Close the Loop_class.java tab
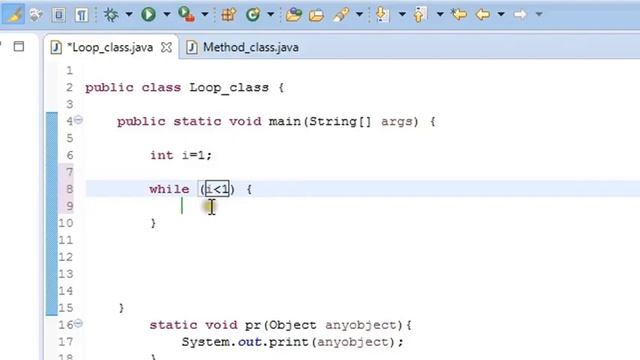 (x=167, y=48)
